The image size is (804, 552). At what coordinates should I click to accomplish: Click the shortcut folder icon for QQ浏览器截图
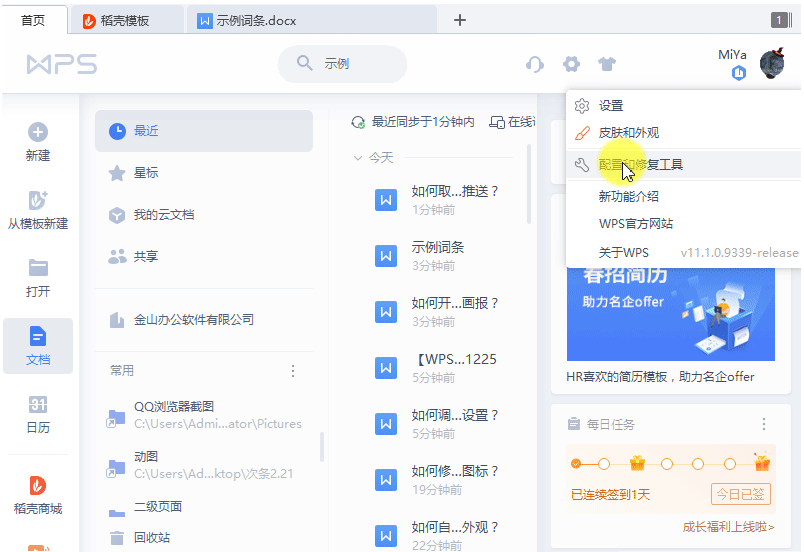point(116,418)
